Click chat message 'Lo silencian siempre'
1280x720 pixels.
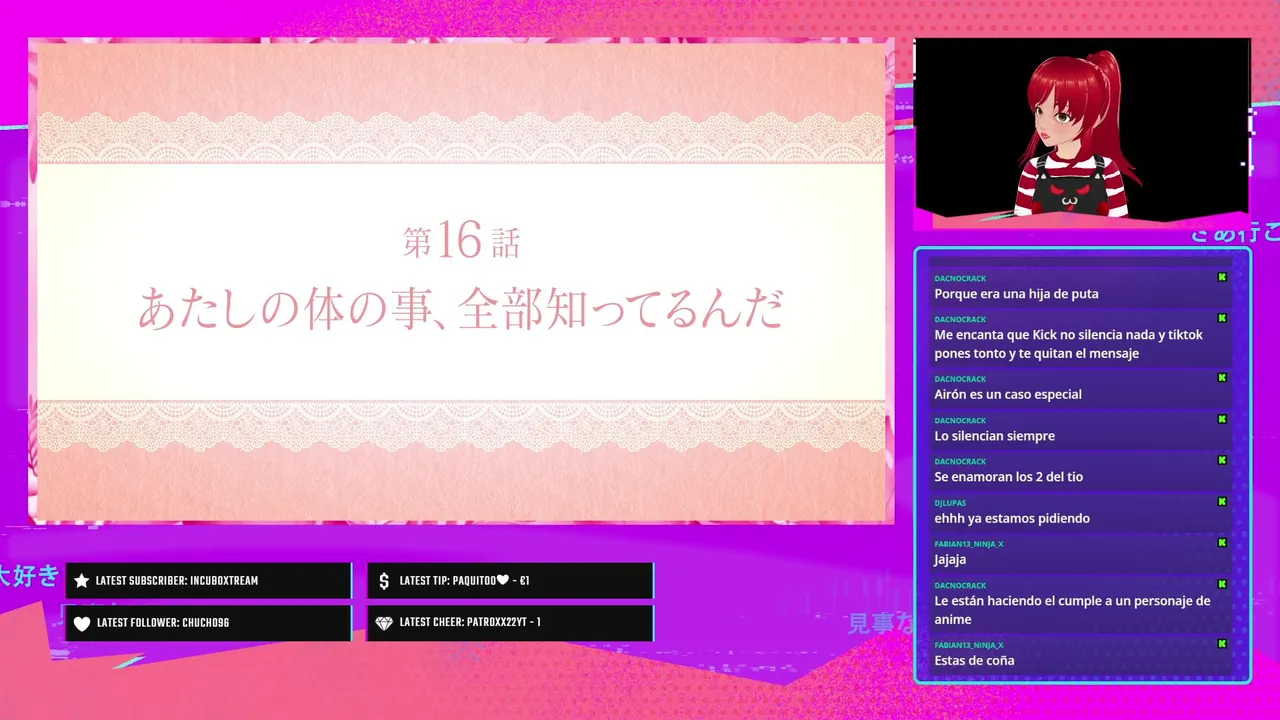[994, 436]
